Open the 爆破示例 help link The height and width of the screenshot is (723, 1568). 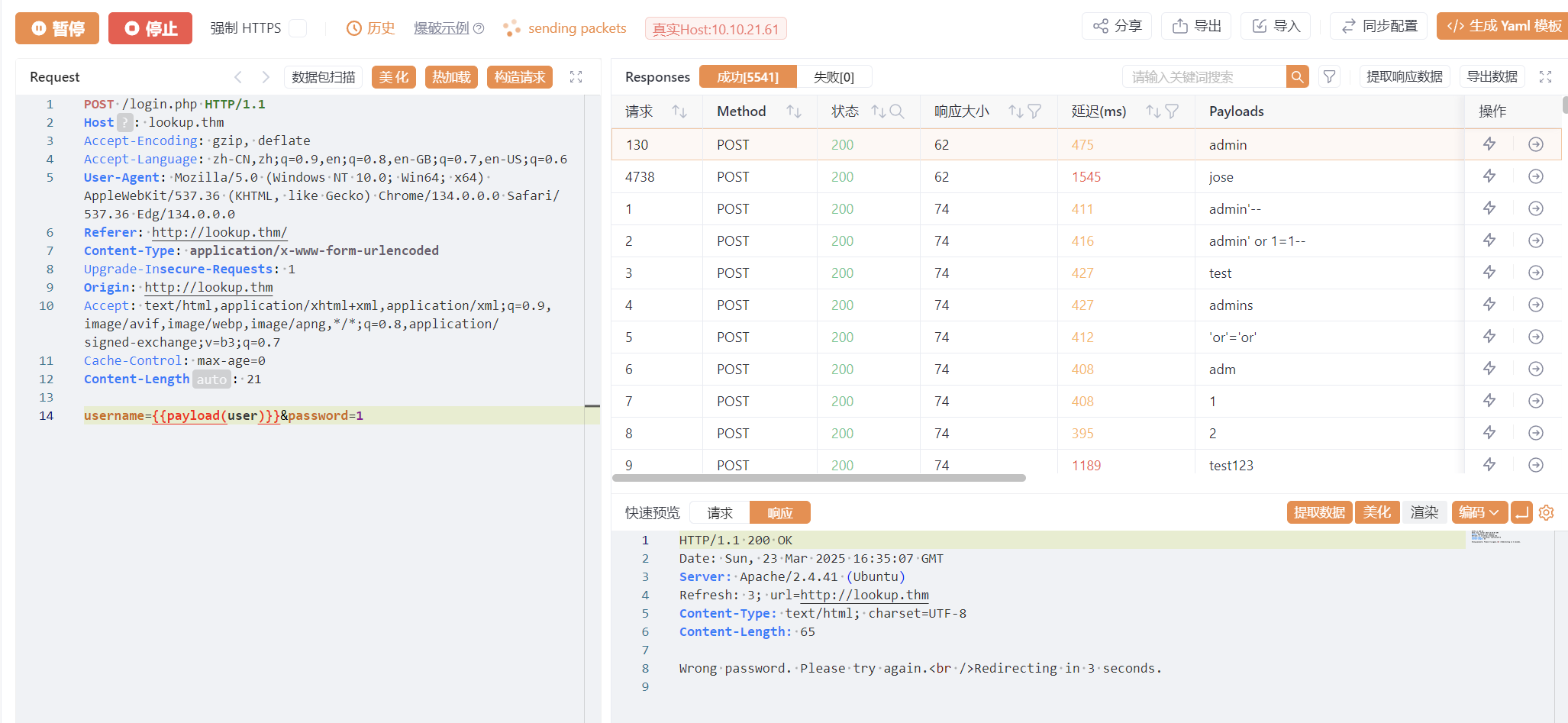[x=449, y=28]
